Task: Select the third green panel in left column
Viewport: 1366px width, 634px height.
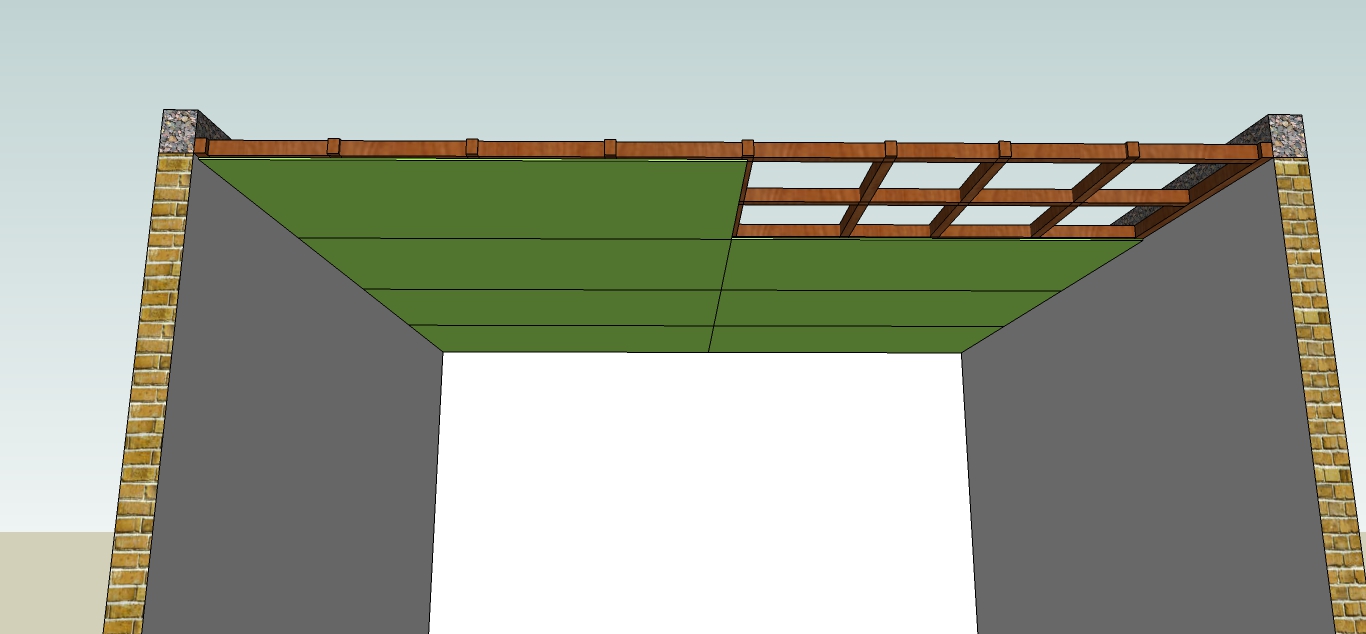Action: [545, 307]
